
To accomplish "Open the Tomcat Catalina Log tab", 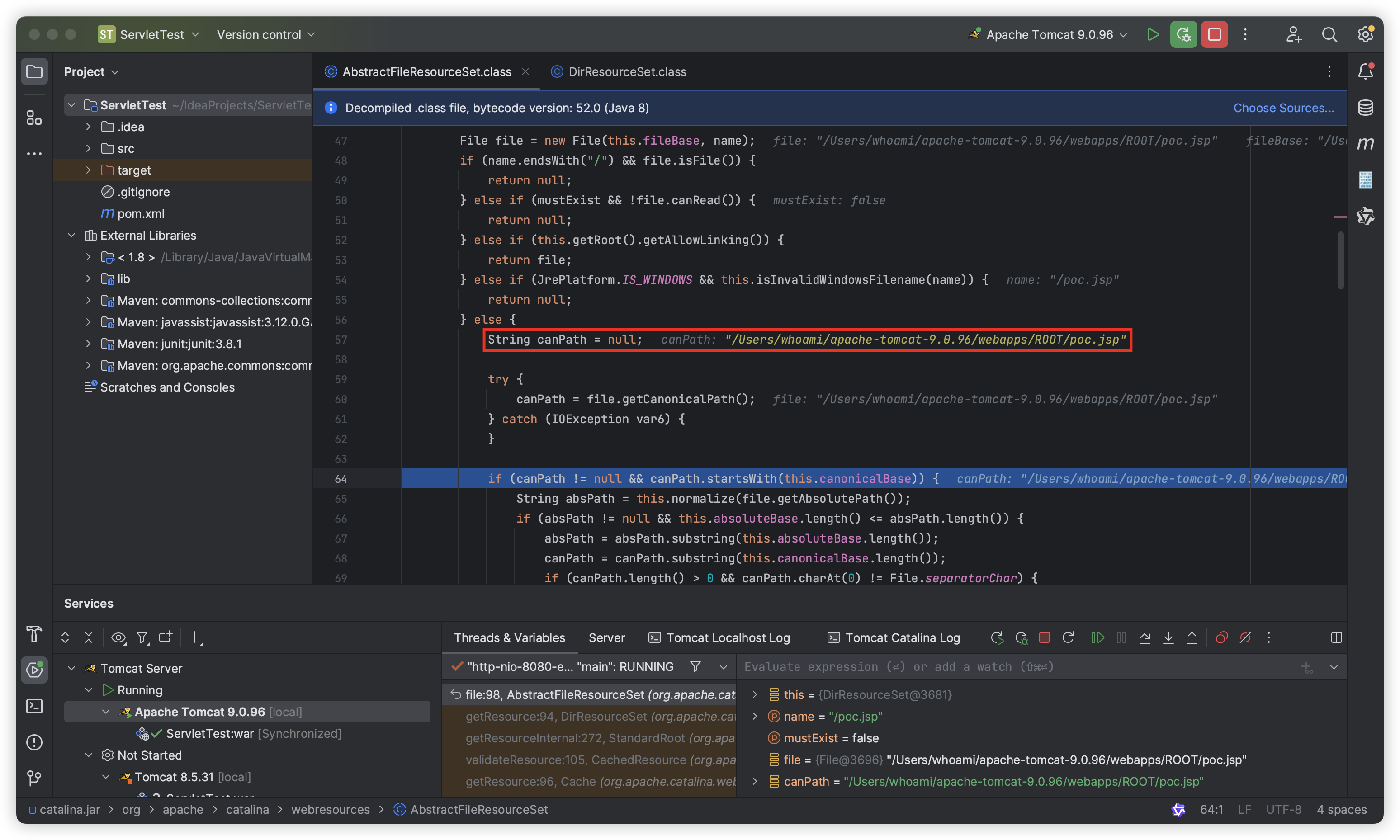I will coord(894,638).
